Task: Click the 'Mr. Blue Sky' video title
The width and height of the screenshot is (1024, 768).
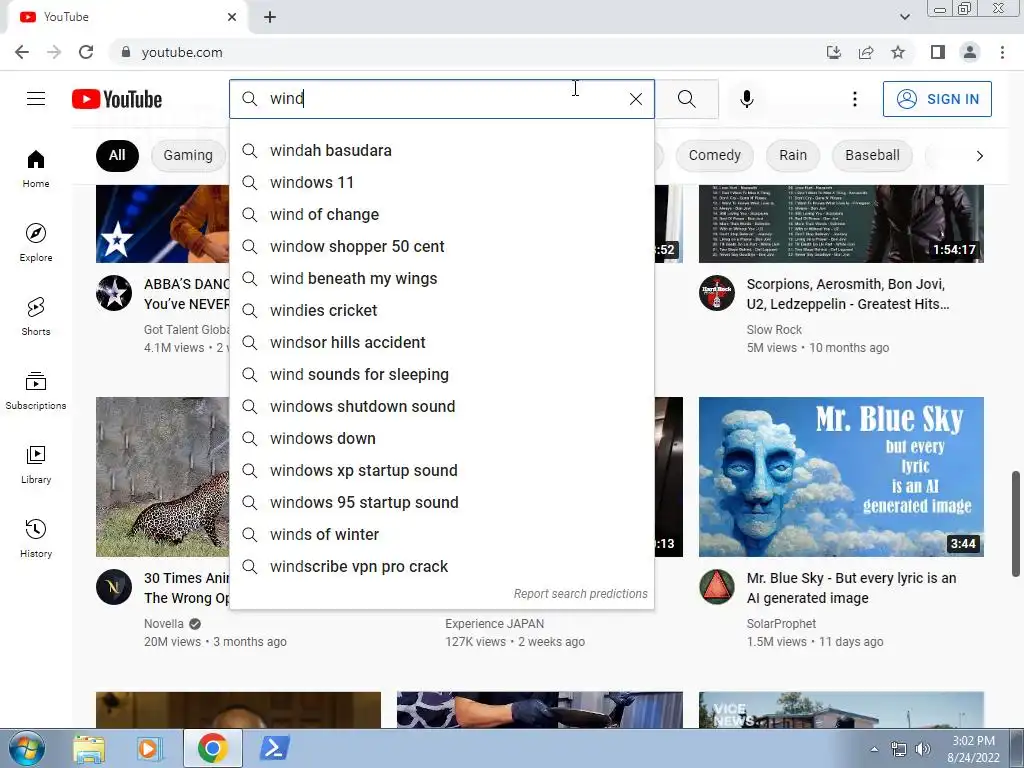Action: (851, 588)
